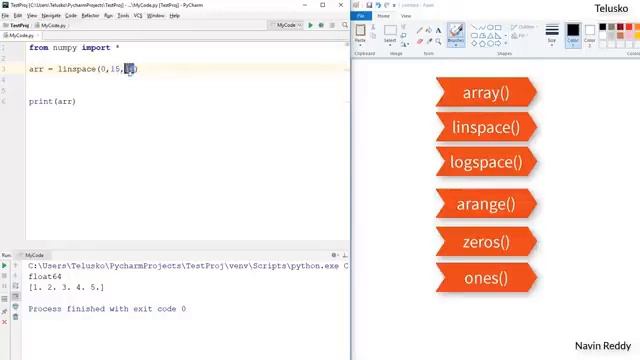This screenshot has width=640, height=360.
Task: Click the Undo arrow in Paint quick access bar
Action: coord(378,5)
